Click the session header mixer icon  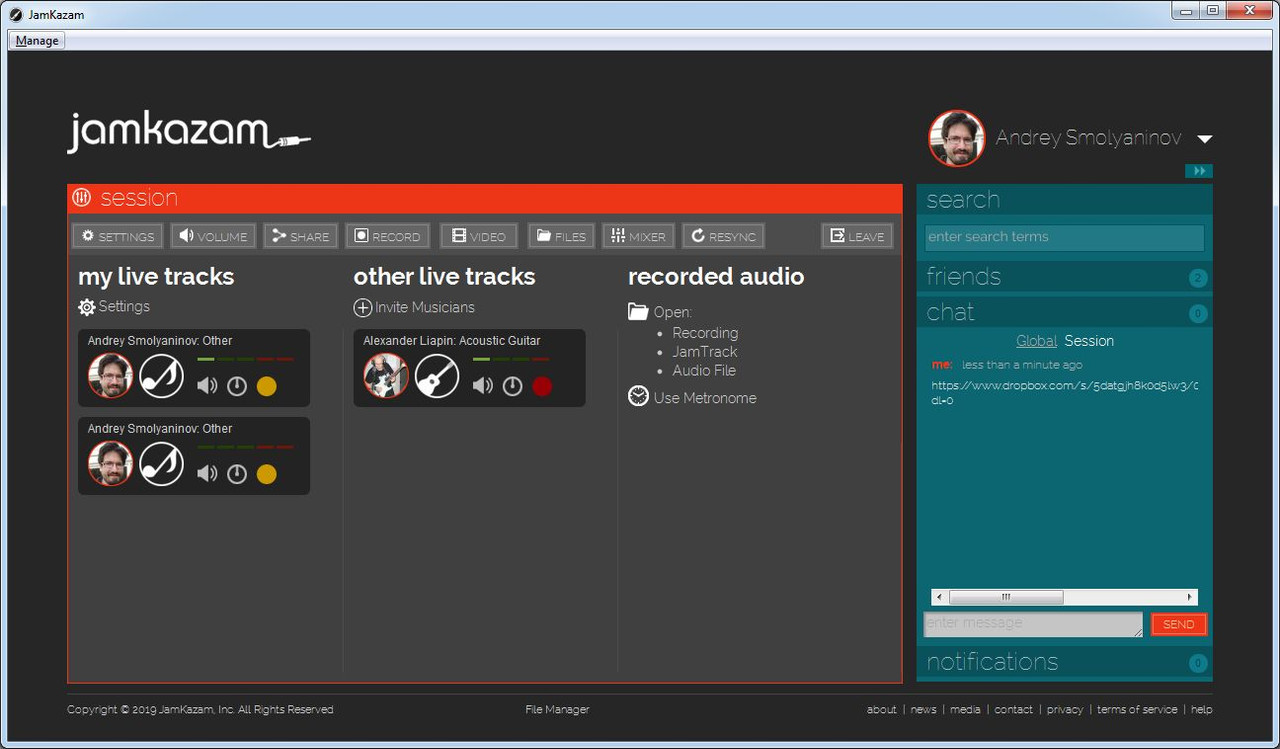point(82,198)
